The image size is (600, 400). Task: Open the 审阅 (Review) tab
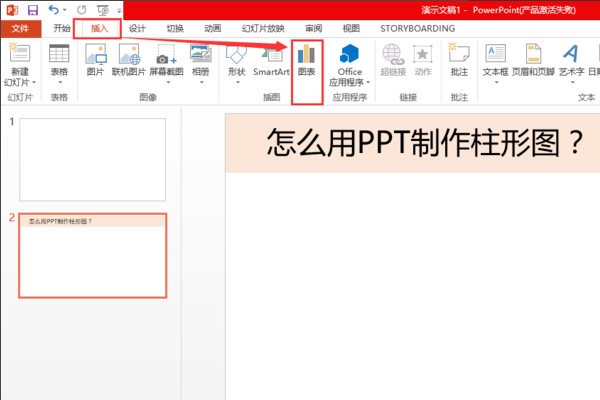pos(313,28)
